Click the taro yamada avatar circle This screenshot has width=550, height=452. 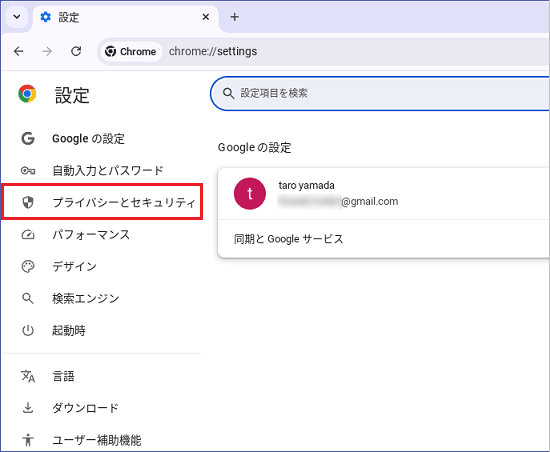(x=250, y=194)
